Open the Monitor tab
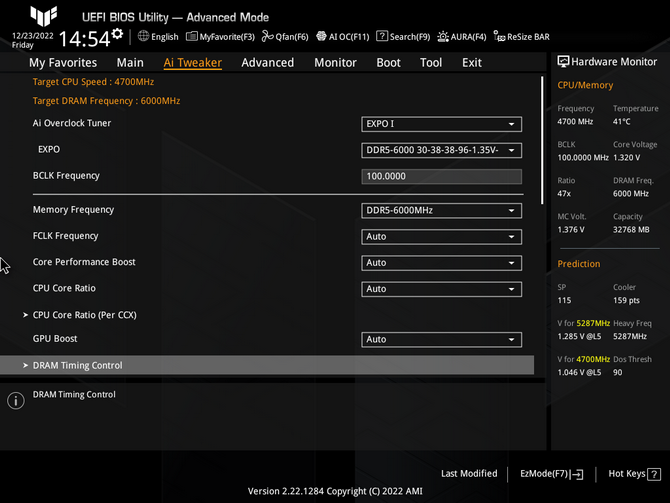 click(335, 62)
